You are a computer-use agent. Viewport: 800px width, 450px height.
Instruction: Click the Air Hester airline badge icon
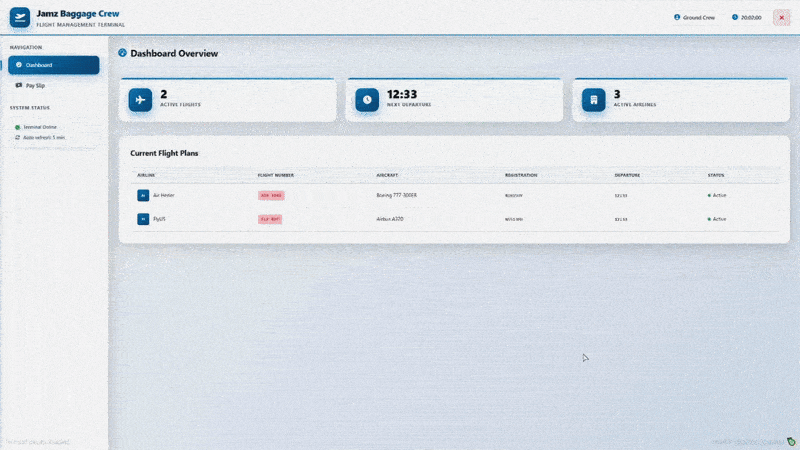(x=143, y=195)
